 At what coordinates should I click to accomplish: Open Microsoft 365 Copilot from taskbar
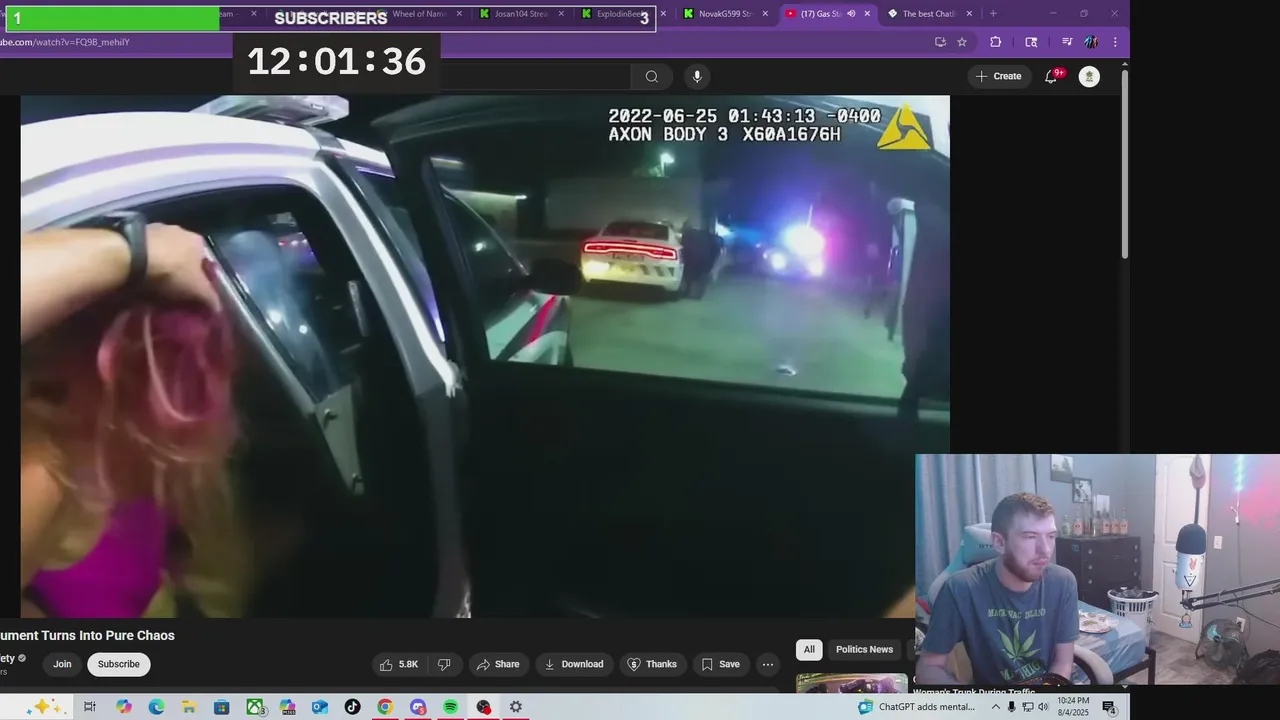287,707
